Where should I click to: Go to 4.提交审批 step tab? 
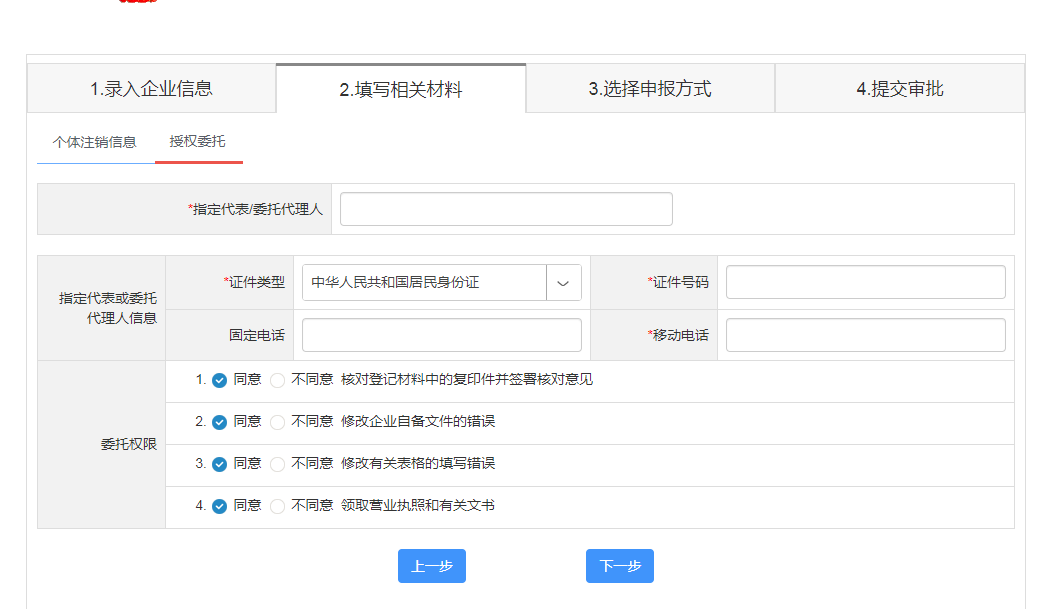[x=899, y=89]
